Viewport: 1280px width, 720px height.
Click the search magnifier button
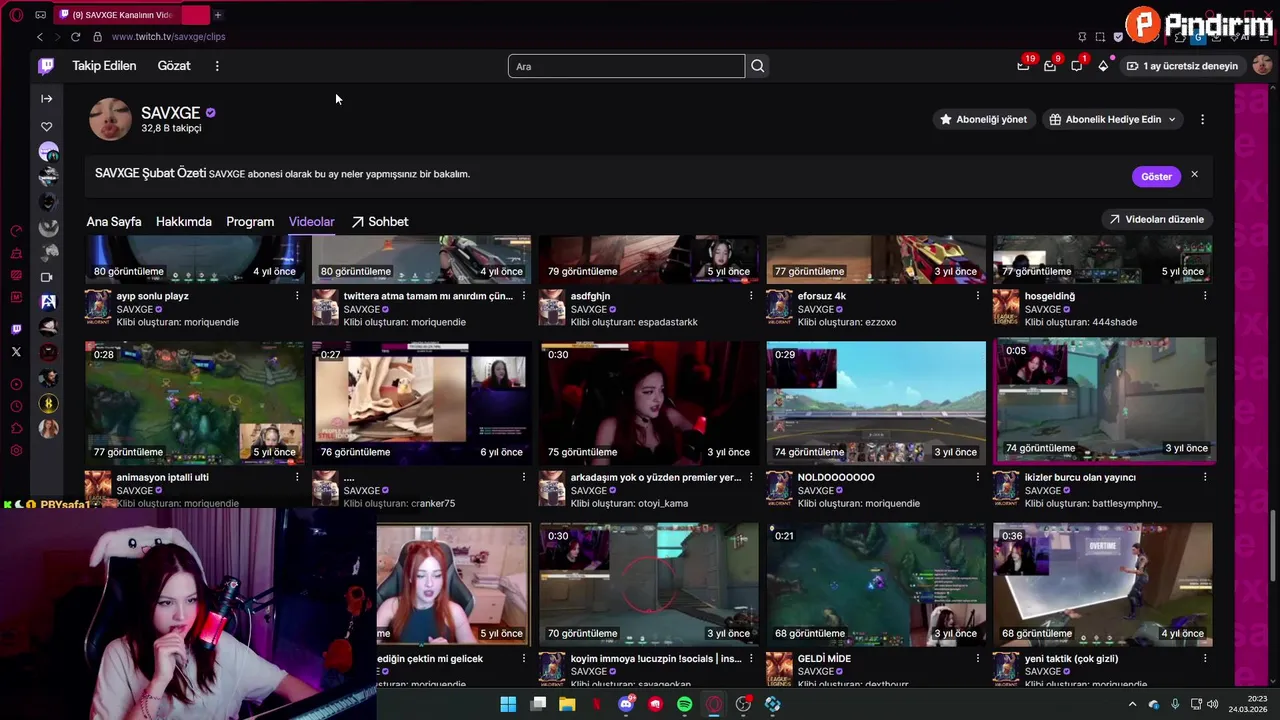pyautogui.click(x=758, y=66)
